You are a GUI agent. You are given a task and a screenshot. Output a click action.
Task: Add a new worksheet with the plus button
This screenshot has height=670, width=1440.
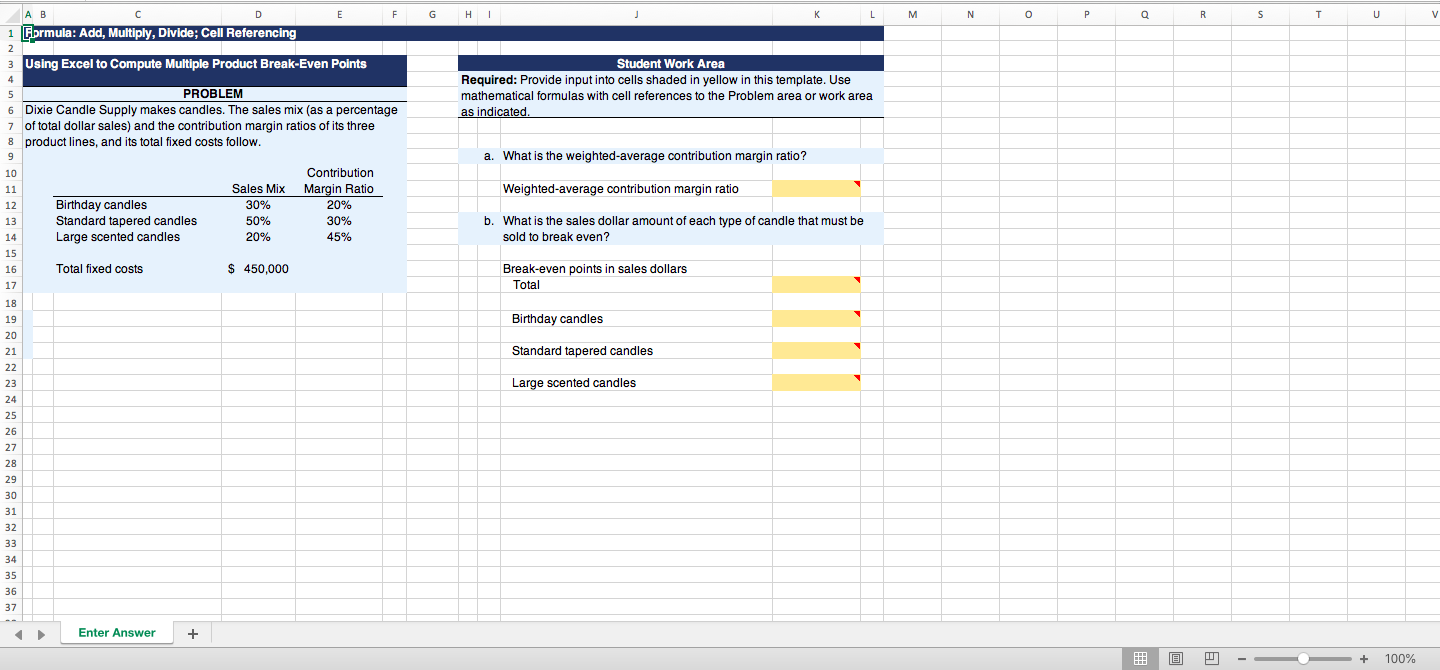(193, 633)
